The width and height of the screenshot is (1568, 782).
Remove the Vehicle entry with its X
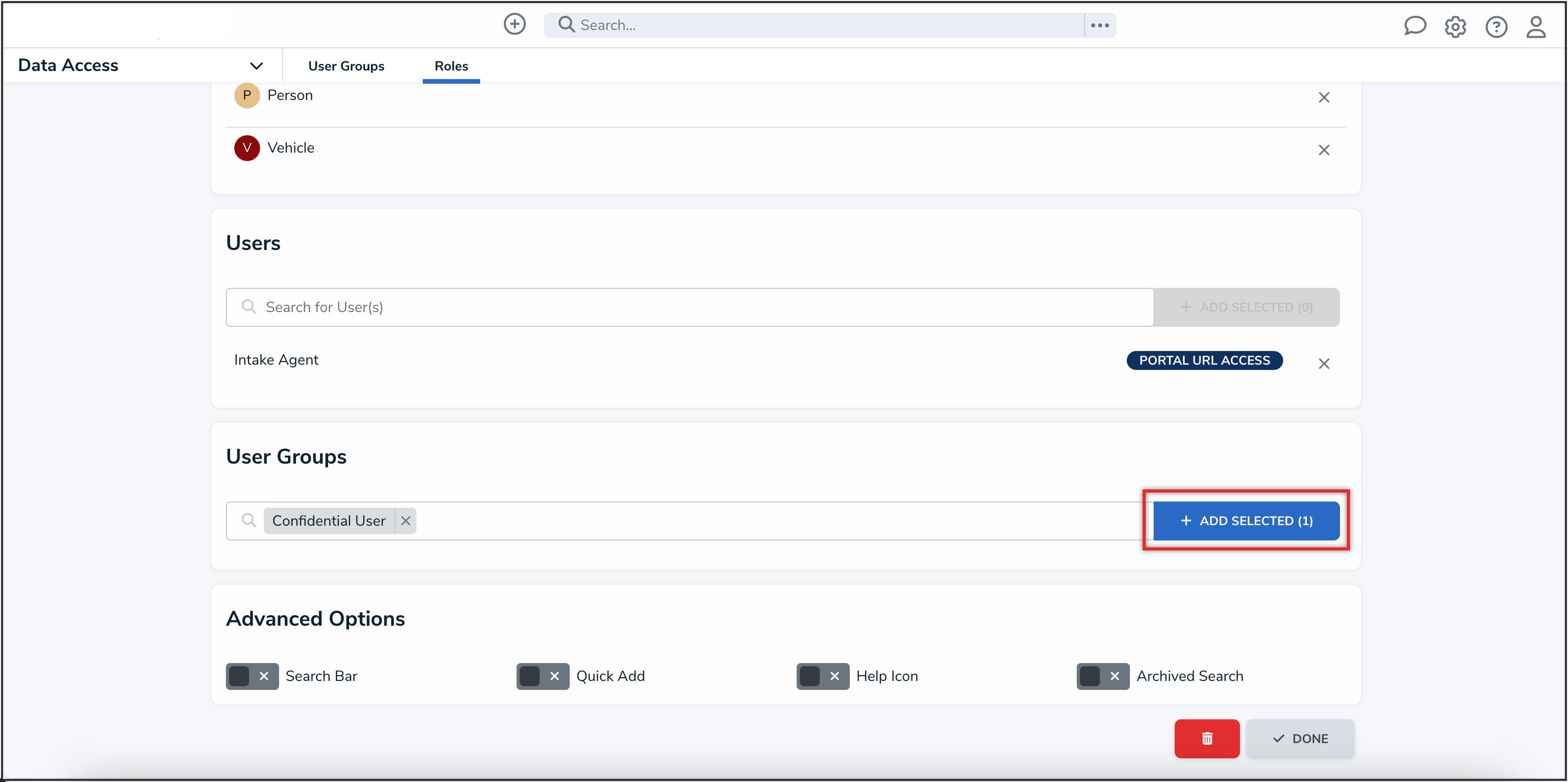(x=1324, y=149)
